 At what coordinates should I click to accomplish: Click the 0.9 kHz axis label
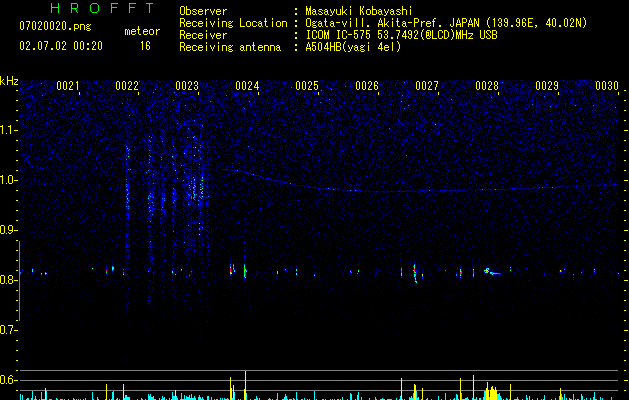point(9,230)
